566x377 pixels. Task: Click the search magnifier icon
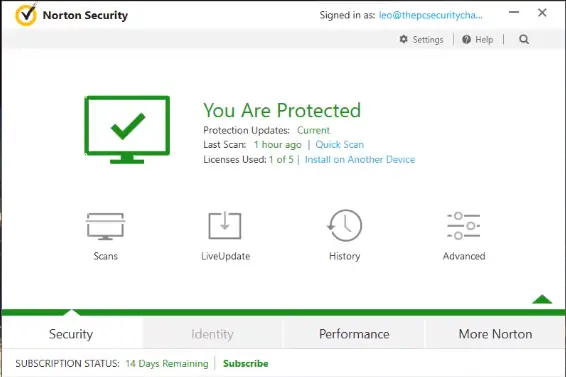click(x=524, y=39)
